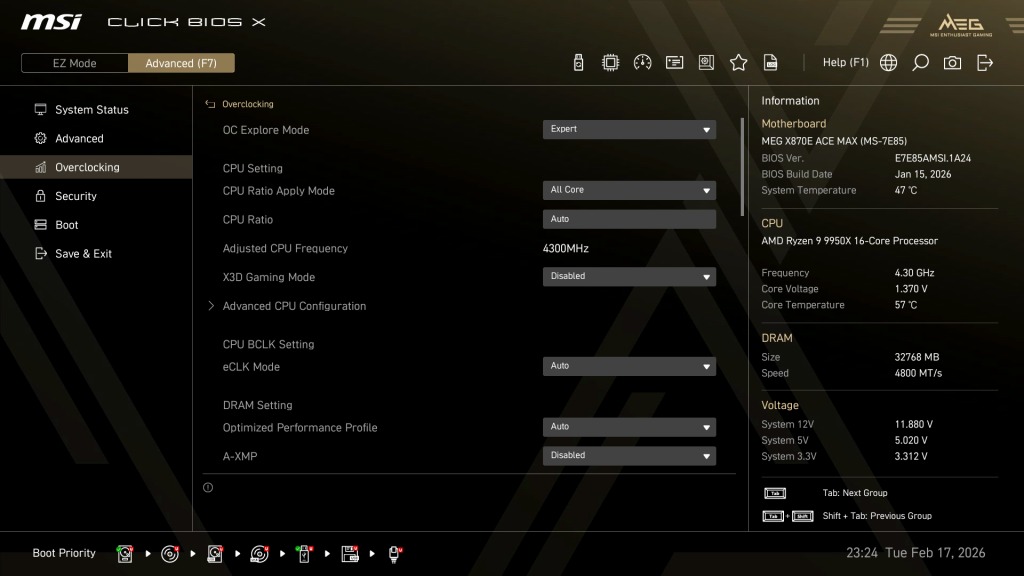
Task: Select the Advanced (F7) mode tab
Action: (181, 63)
